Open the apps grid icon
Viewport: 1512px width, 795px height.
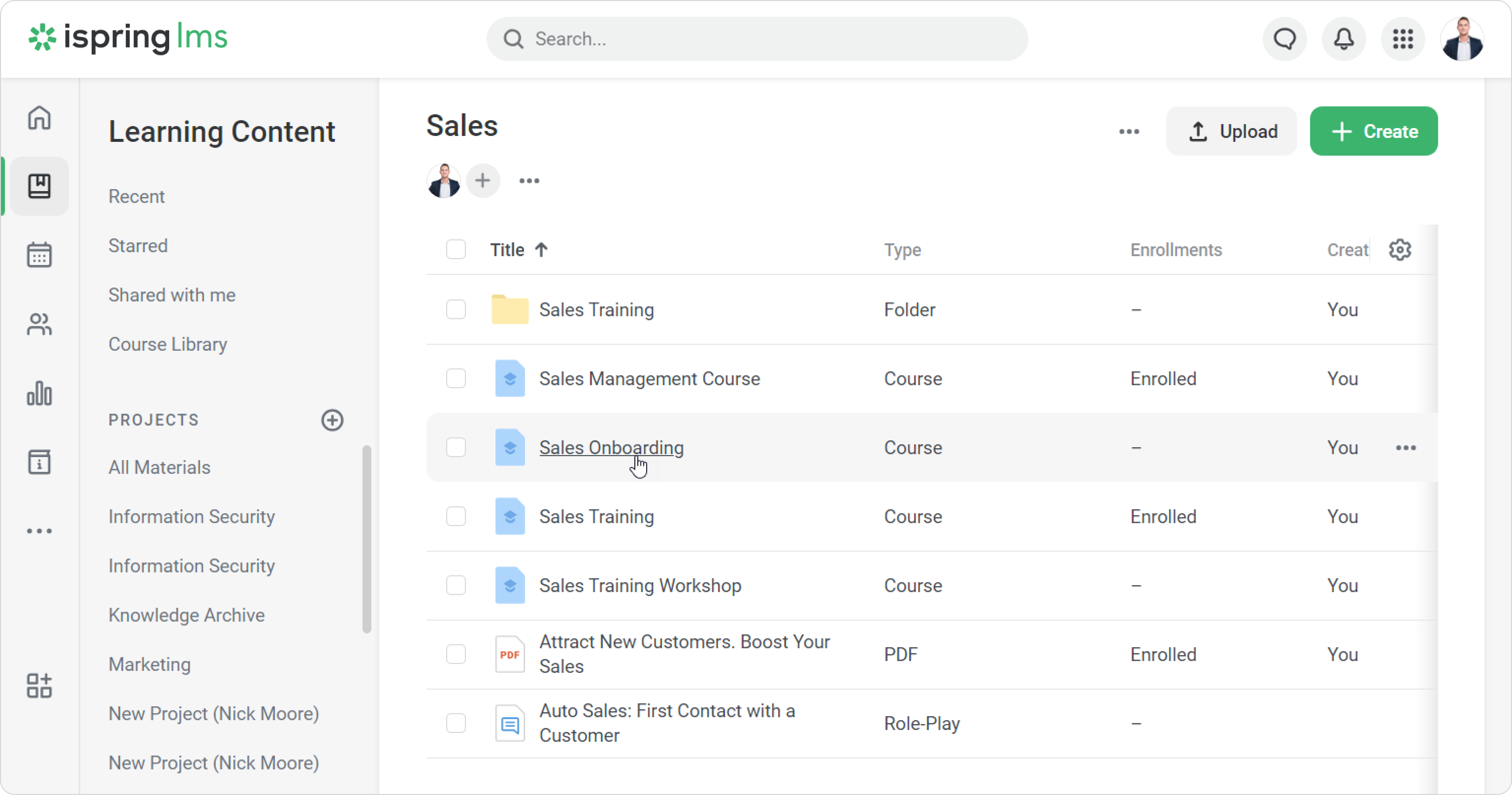(1403, 39)
